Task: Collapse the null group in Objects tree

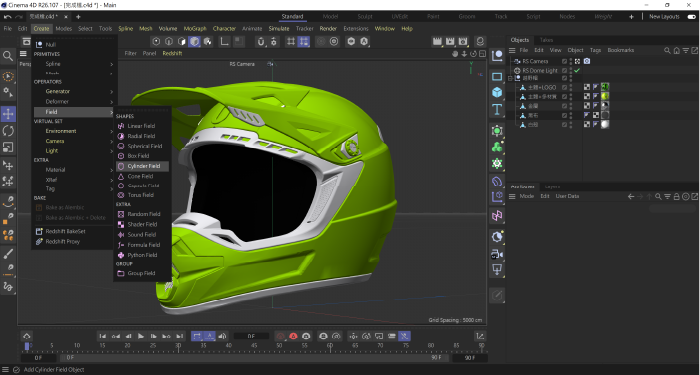Action: 510,78
